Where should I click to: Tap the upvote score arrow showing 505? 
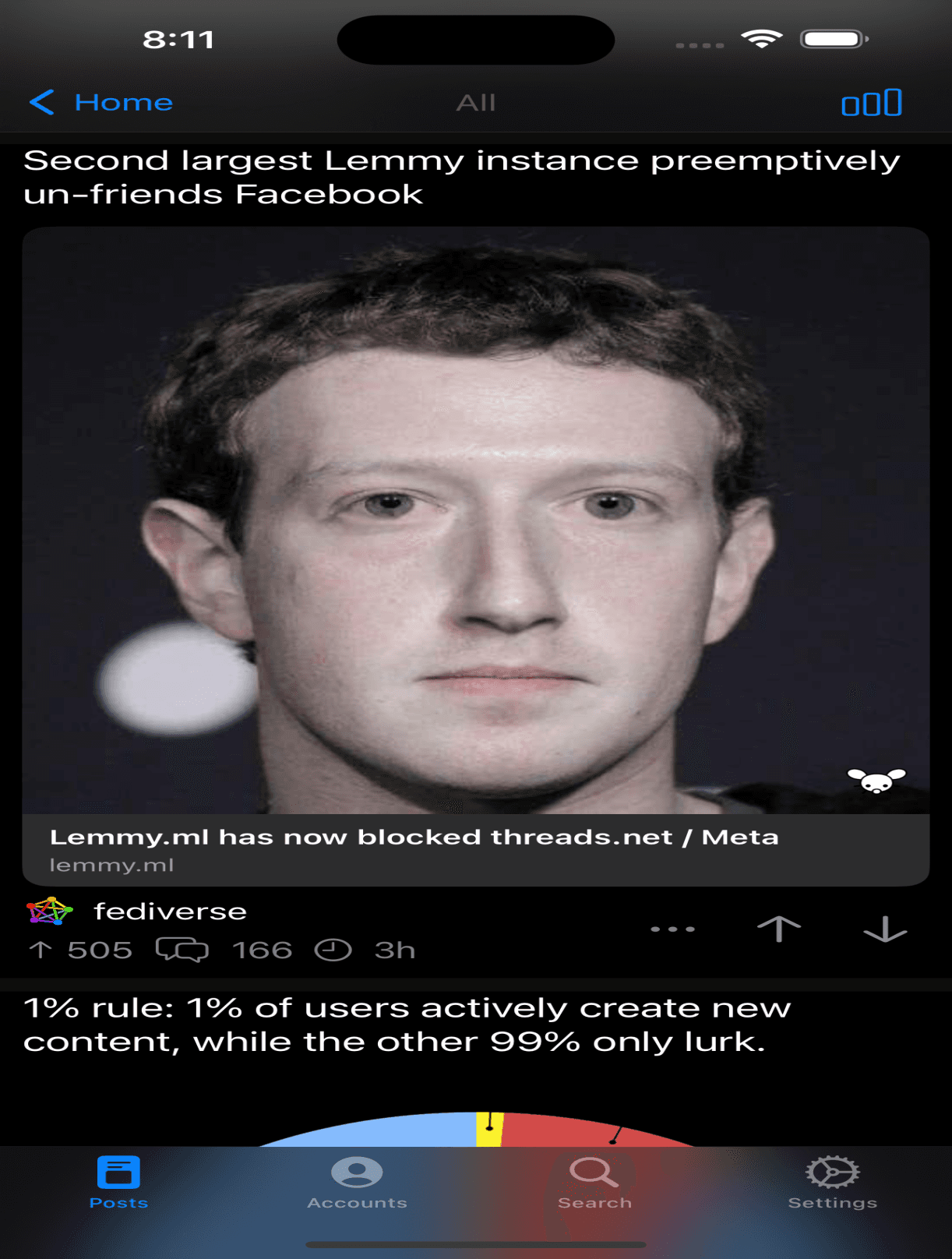coord(41,950)
